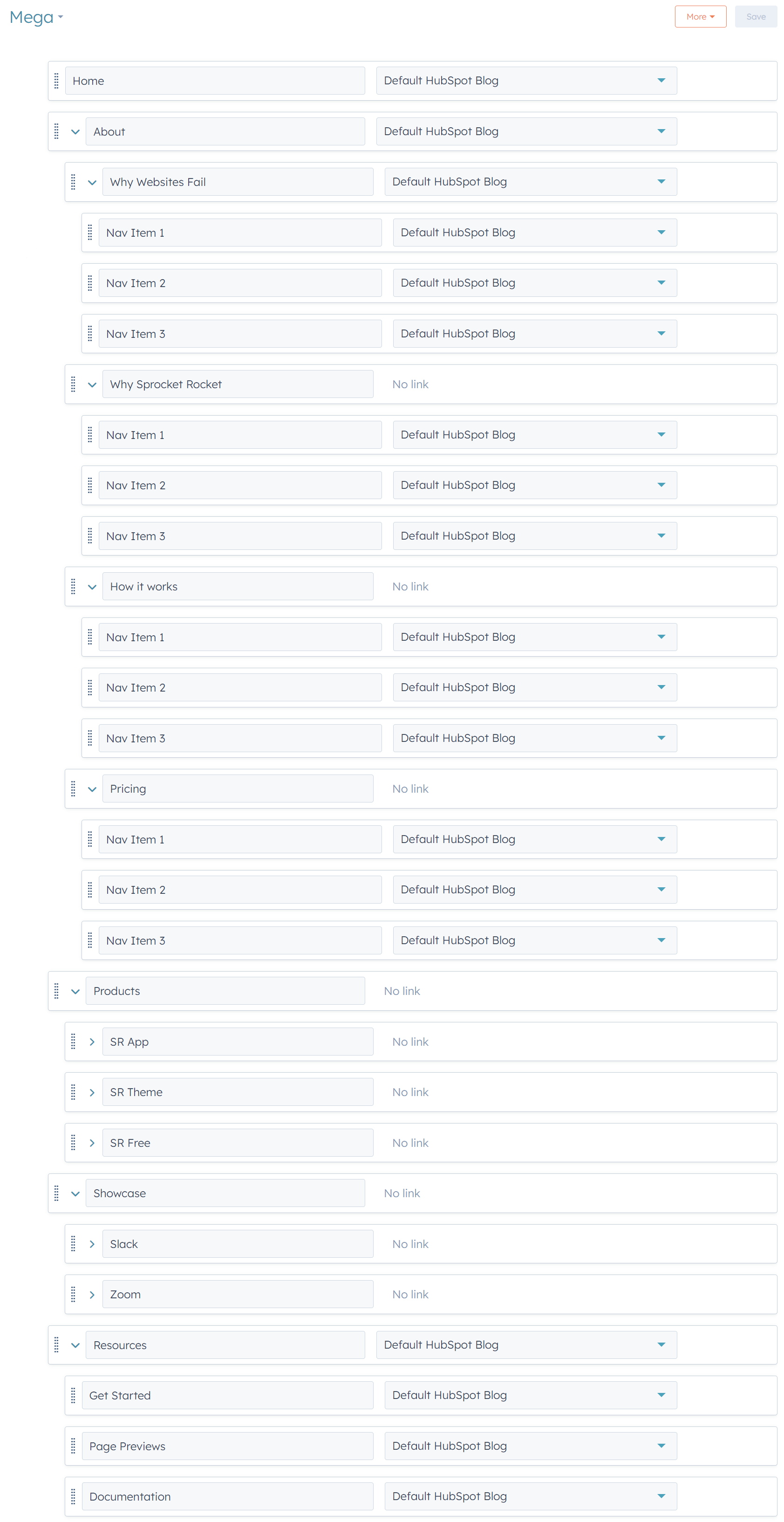This screenshot has width=784, height=1522.
Task: Collapse the How it works section
Action: [x=92, y=587]
